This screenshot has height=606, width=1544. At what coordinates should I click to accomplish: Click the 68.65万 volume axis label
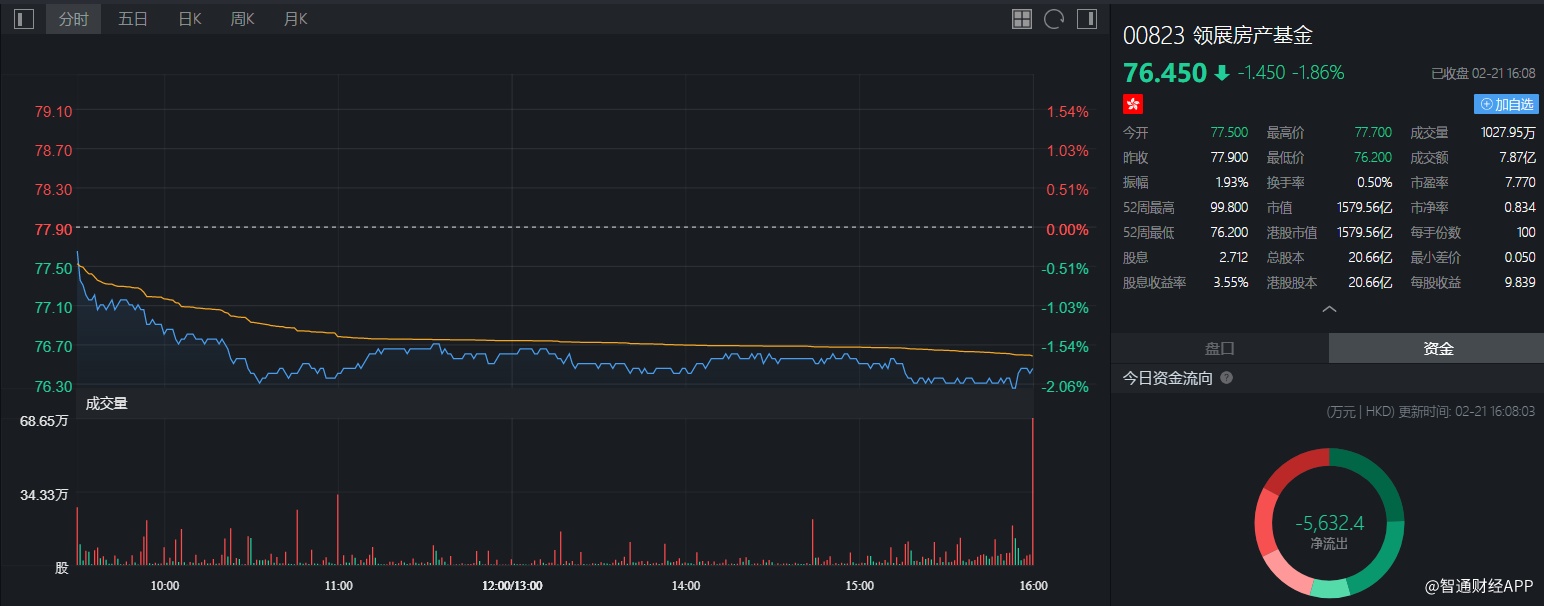pos(44,421)
